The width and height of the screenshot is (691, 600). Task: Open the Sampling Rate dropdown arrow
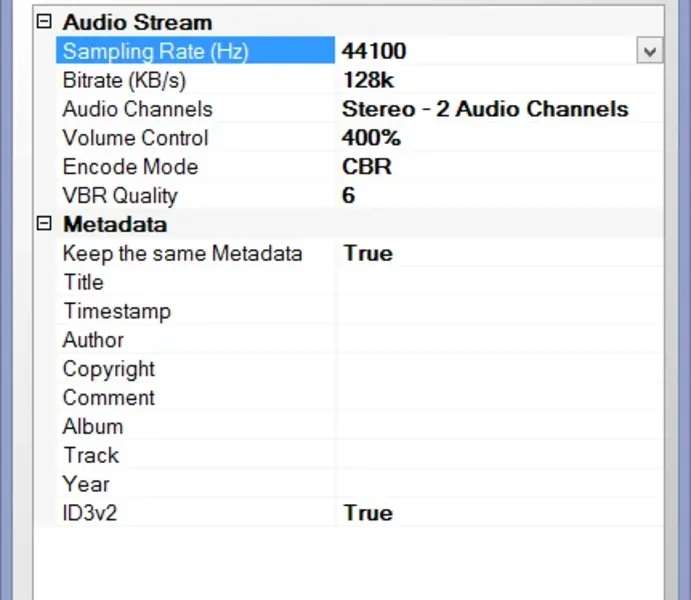650,51
